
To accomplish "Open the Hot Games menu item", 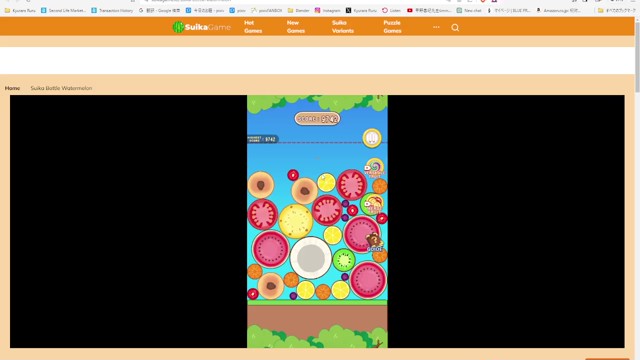I will [x=253, y=27].
